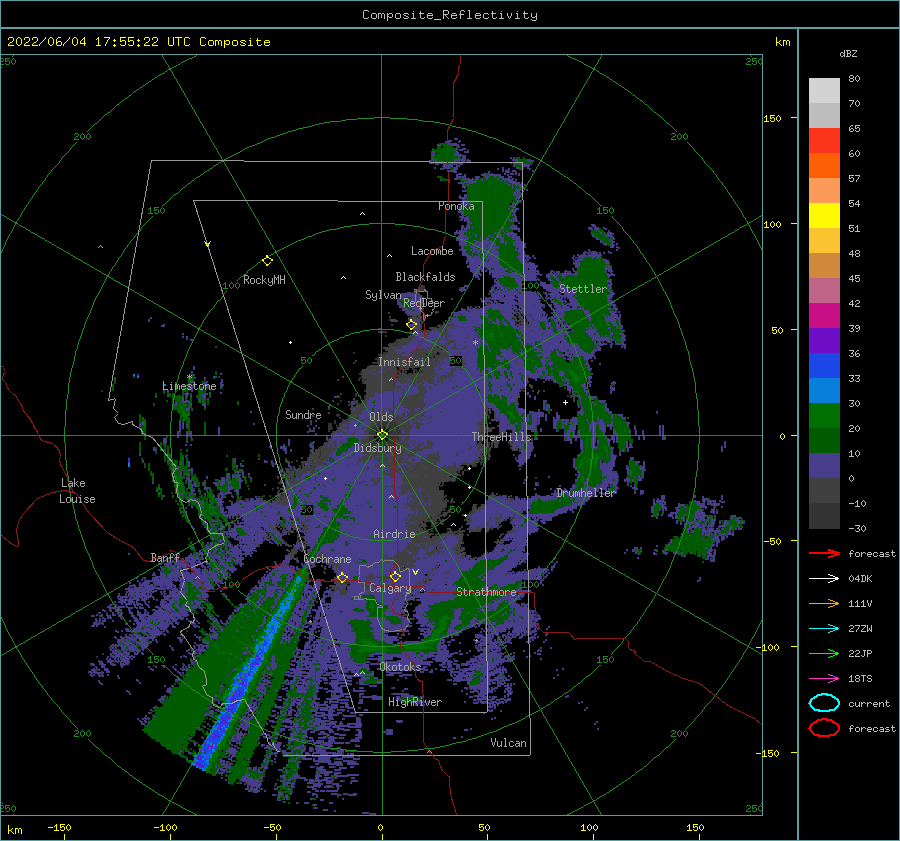Click the Strathmore label
900x841 pixels.
tap(486, 592)
